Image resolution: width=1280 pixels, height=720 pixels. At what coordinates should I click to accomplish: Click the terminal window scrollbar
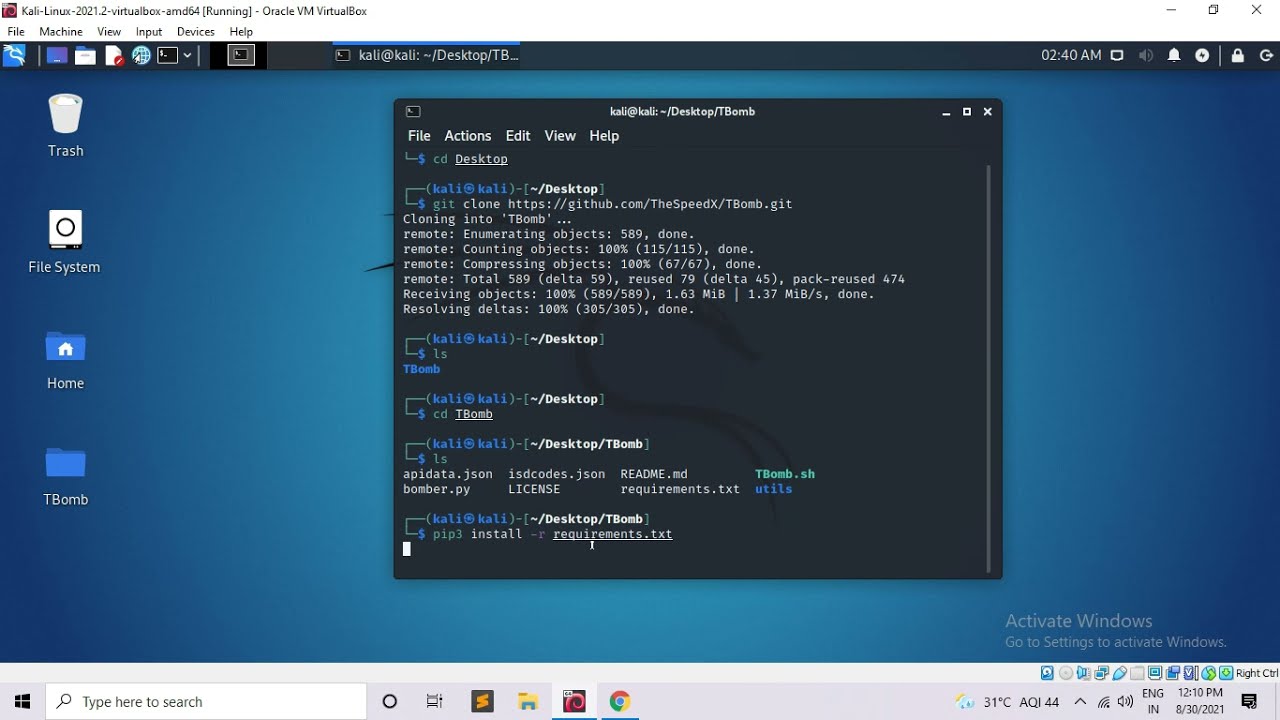[x=988, y=368]
